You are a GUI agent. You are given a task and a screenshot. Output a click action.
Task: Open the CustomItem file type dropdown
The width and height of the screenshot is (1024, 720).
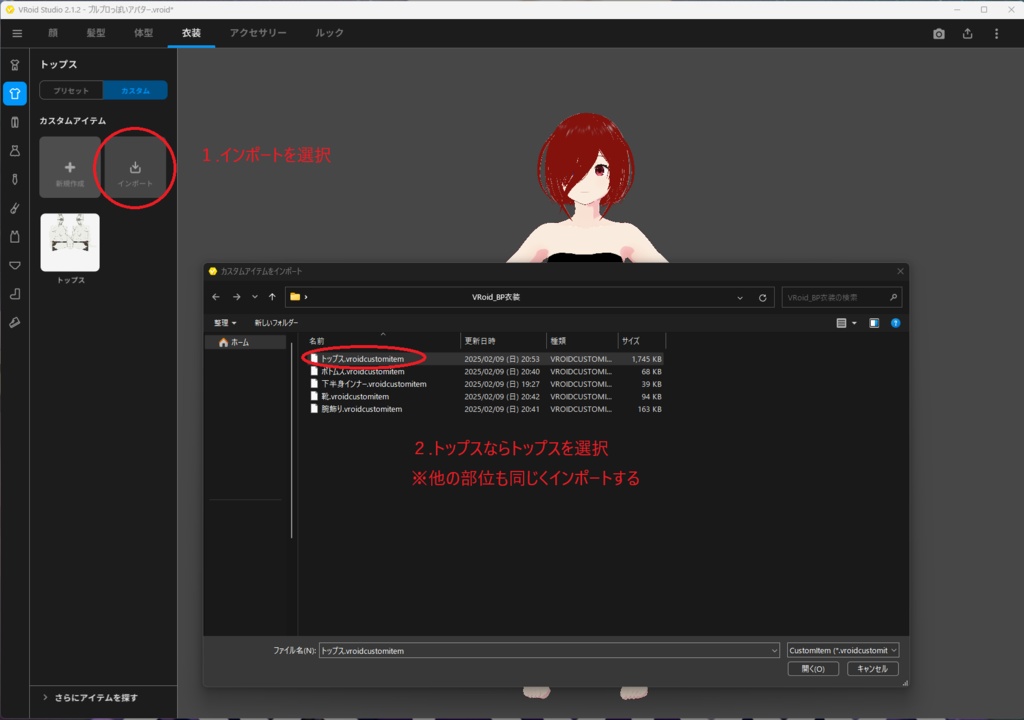843,649
